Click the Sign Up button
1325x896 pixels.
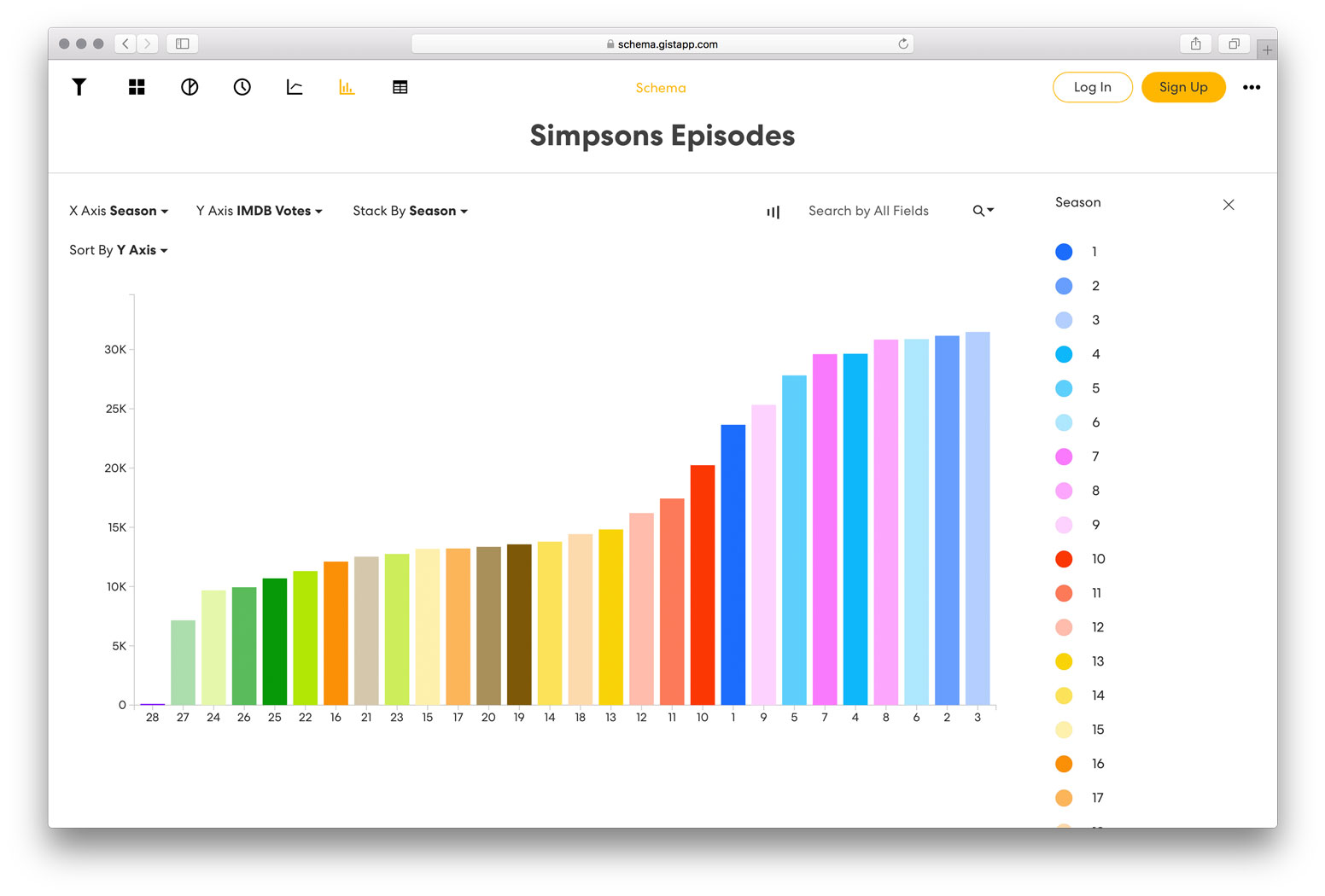click(x=1183, y=87)
